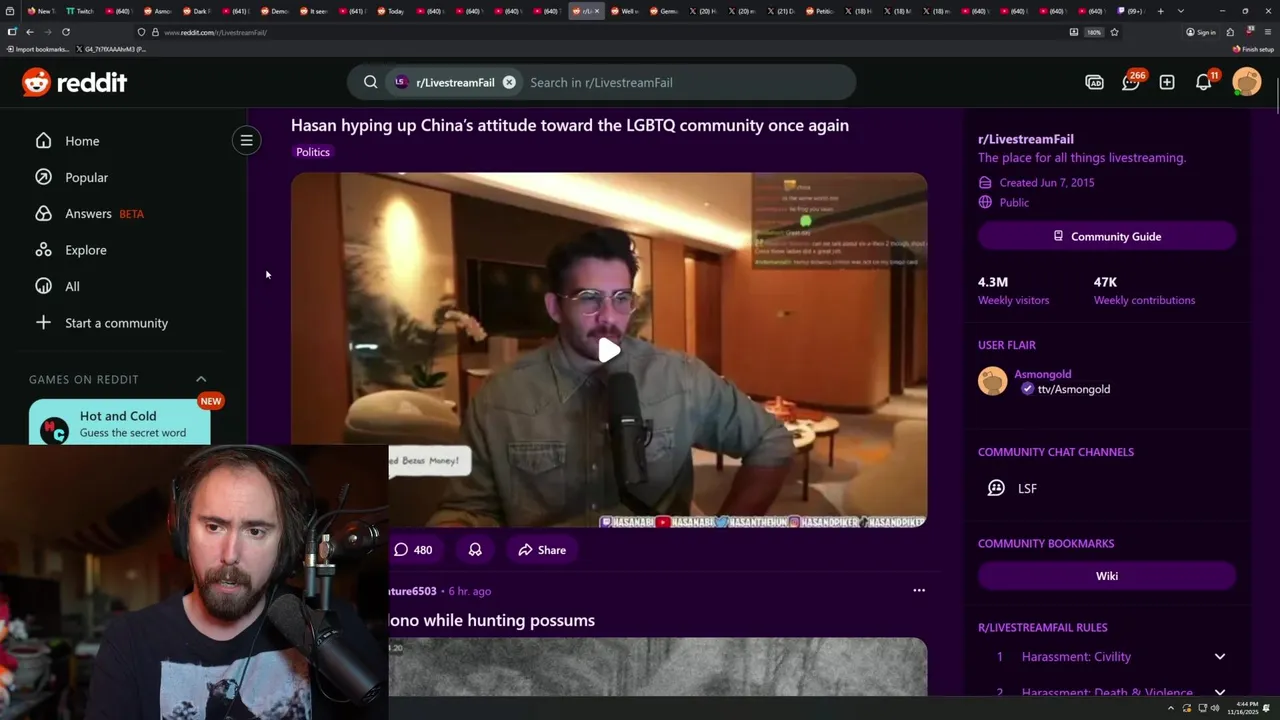
Task: Click Start a community
Action: click(x=116, y=323)
